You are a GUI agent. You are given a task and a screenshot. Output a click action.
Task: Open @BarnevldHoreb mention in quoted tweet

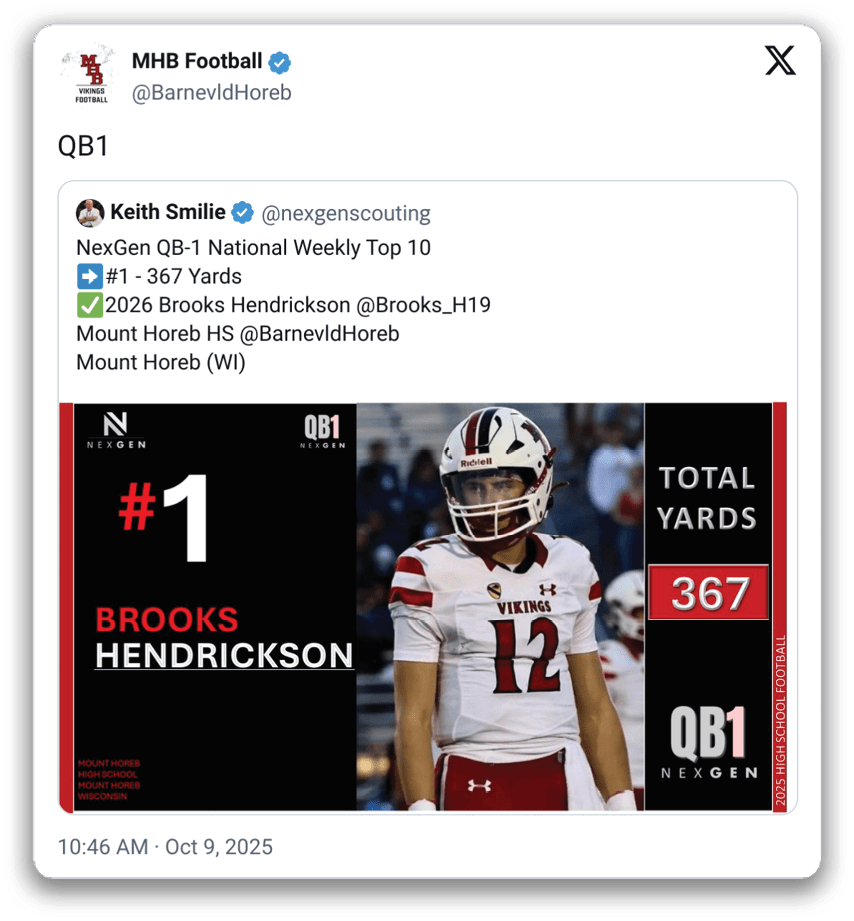[x=320, y=334]
